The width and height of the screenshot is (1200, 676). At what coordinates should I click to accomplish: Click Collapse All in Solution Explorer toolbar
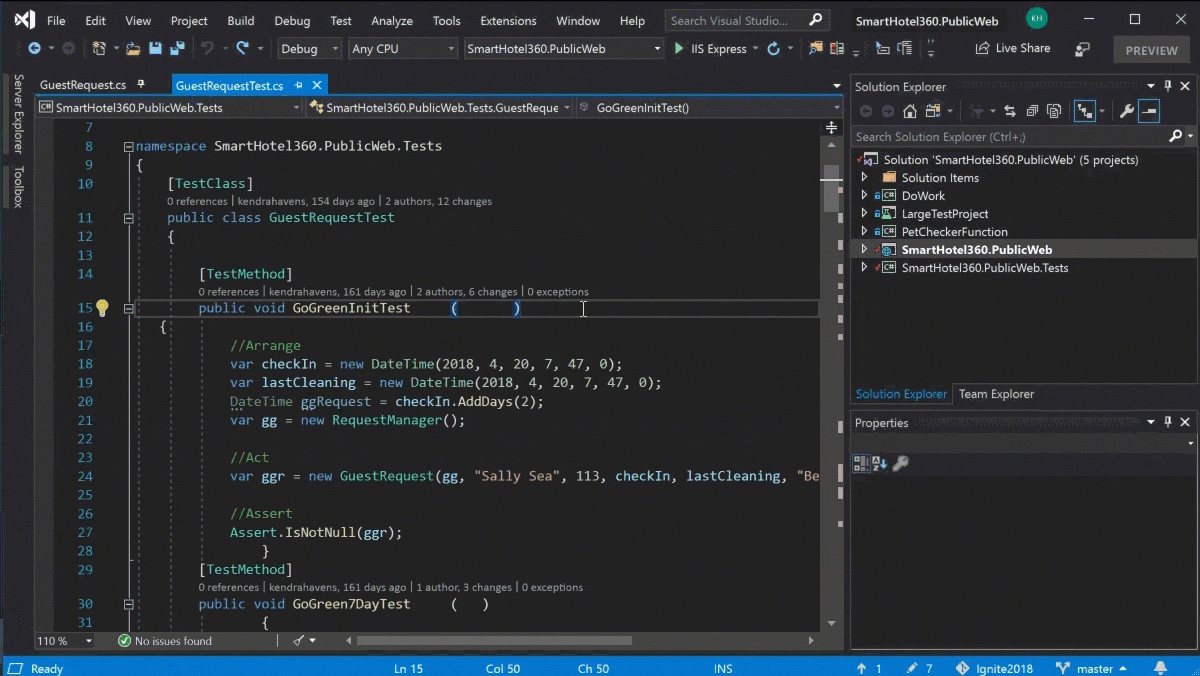click(1030, 111)
